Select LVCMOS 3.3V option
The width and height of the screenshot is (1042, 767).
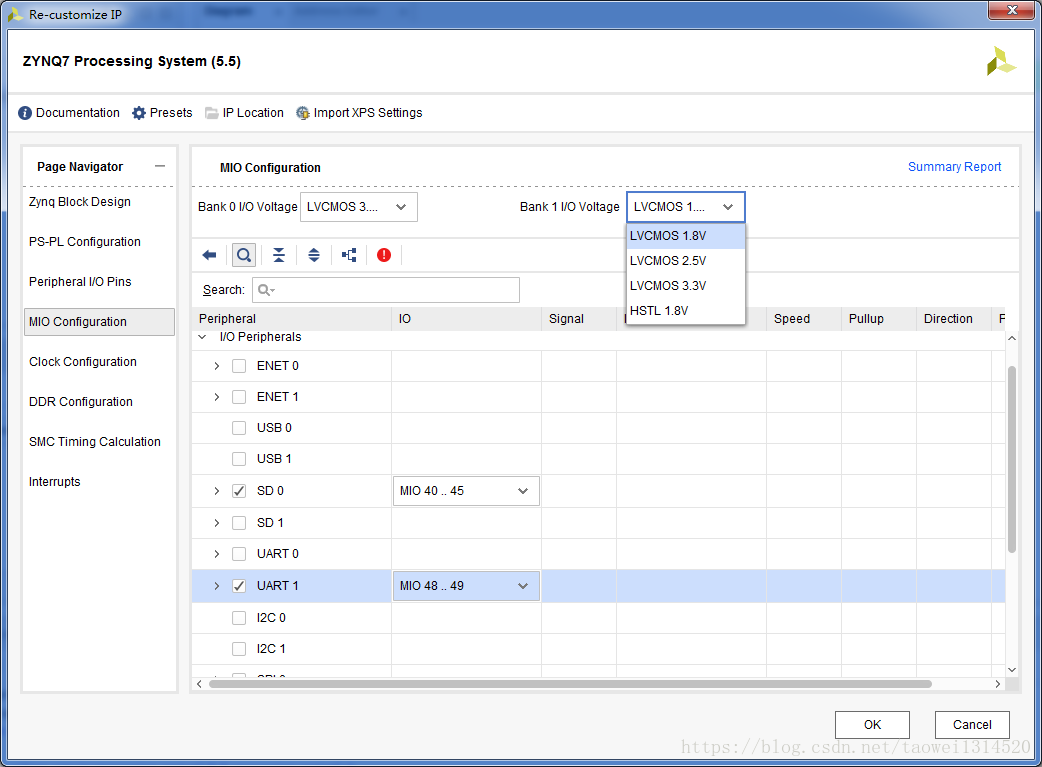click(686, 286)
